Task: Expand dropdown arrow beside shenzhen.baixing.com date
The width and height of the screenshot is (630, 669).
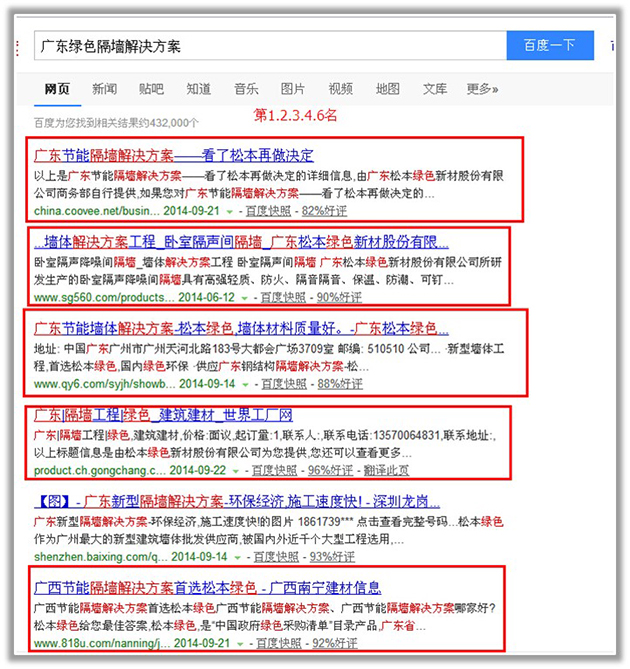Action: (x=238, y=557)
